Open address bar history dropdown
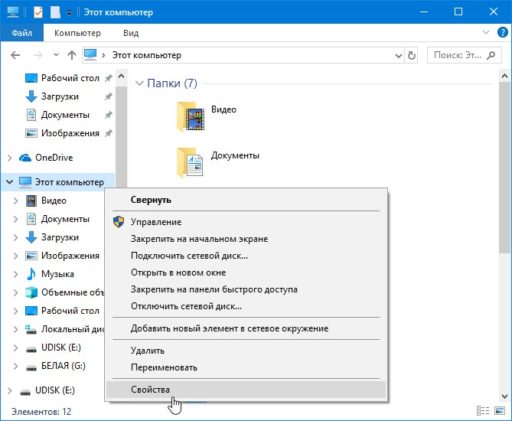Screen dimensions: 512x421 click(398, 55)
